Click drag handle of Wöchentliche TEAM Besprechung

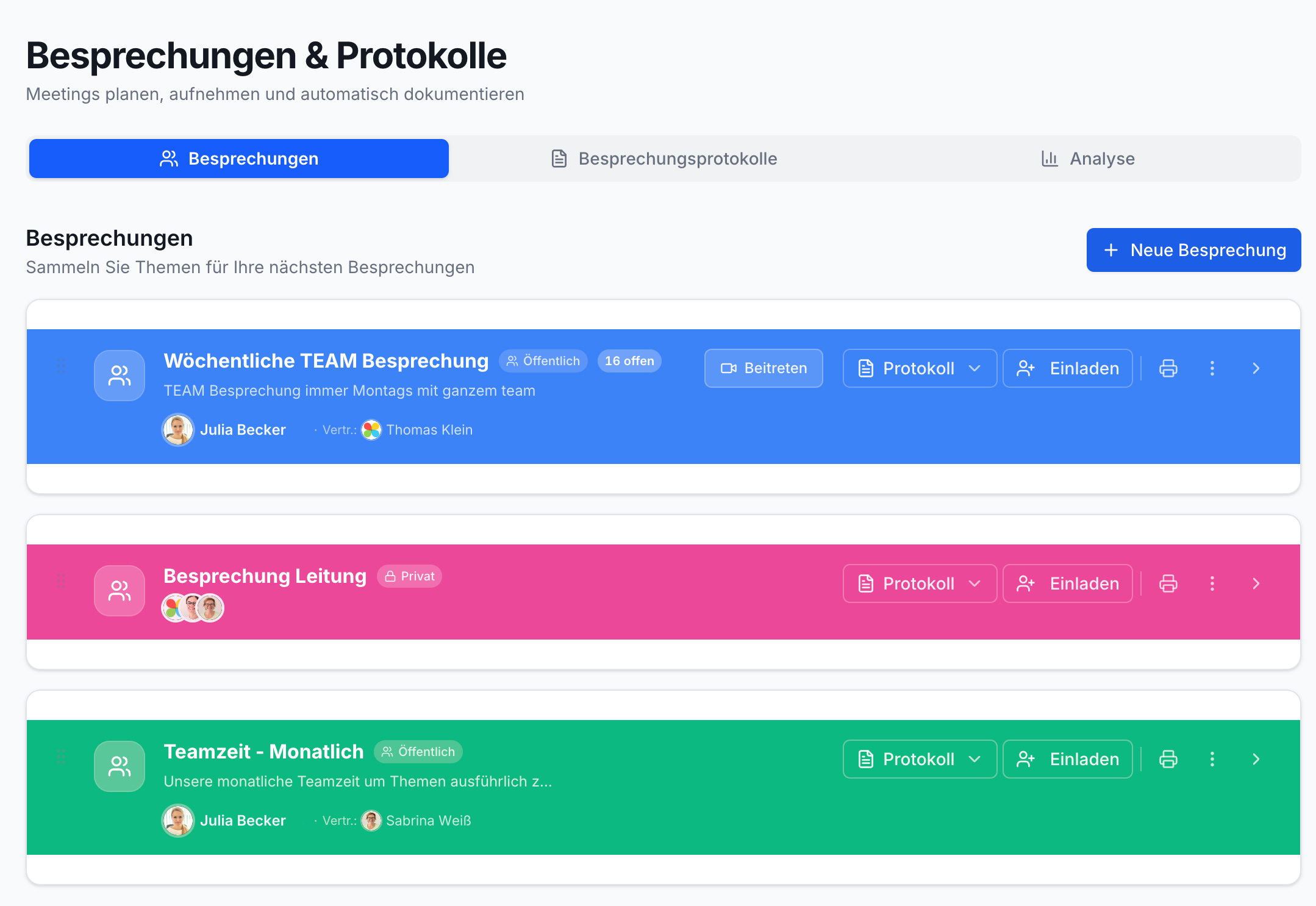click(61, 366)
